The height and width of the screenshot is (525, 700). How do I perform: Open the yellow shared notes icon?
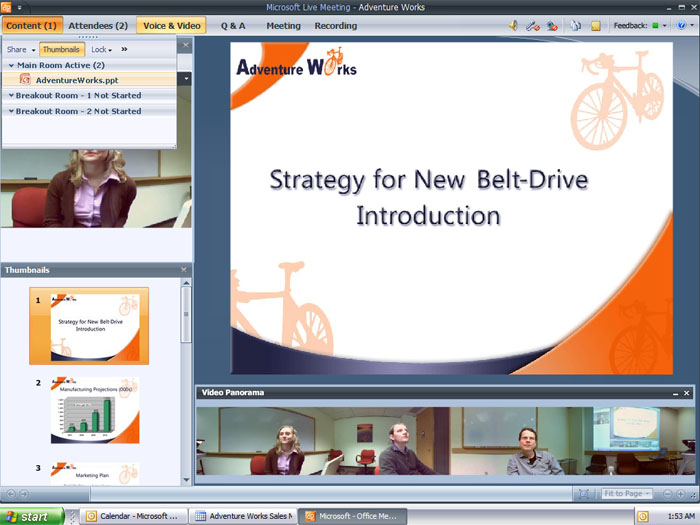click(x=596, y=26)
